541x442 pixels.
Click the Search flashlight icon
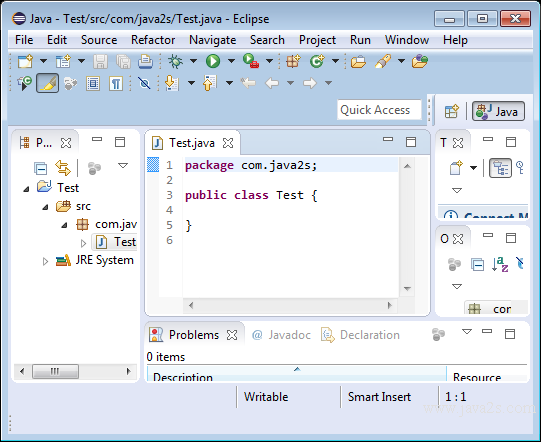[382, 61]
